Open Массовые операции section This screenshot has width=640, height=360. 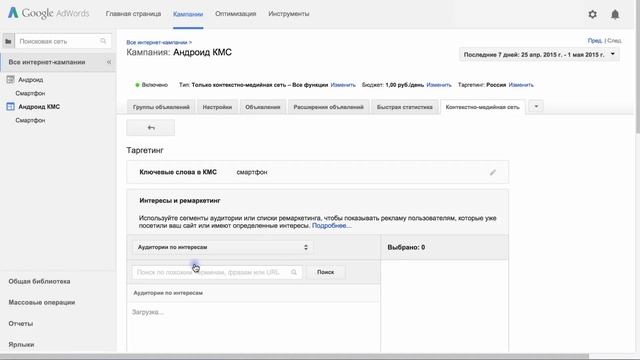point(42,302)
